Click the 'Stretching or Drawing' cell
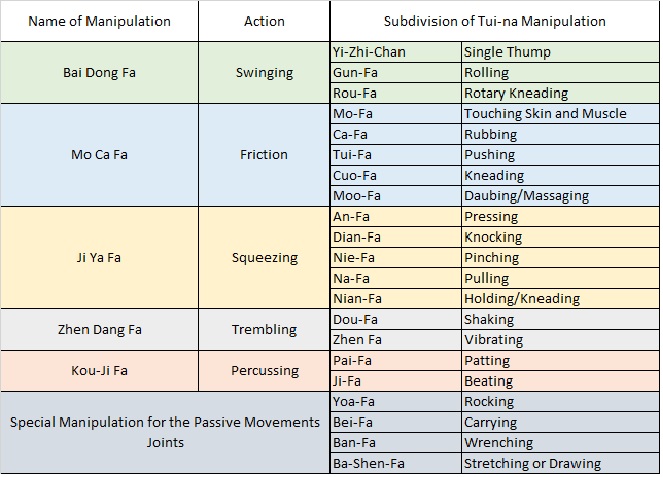The image size is (663, 477). pyautogui.click(x=560, y=463)
